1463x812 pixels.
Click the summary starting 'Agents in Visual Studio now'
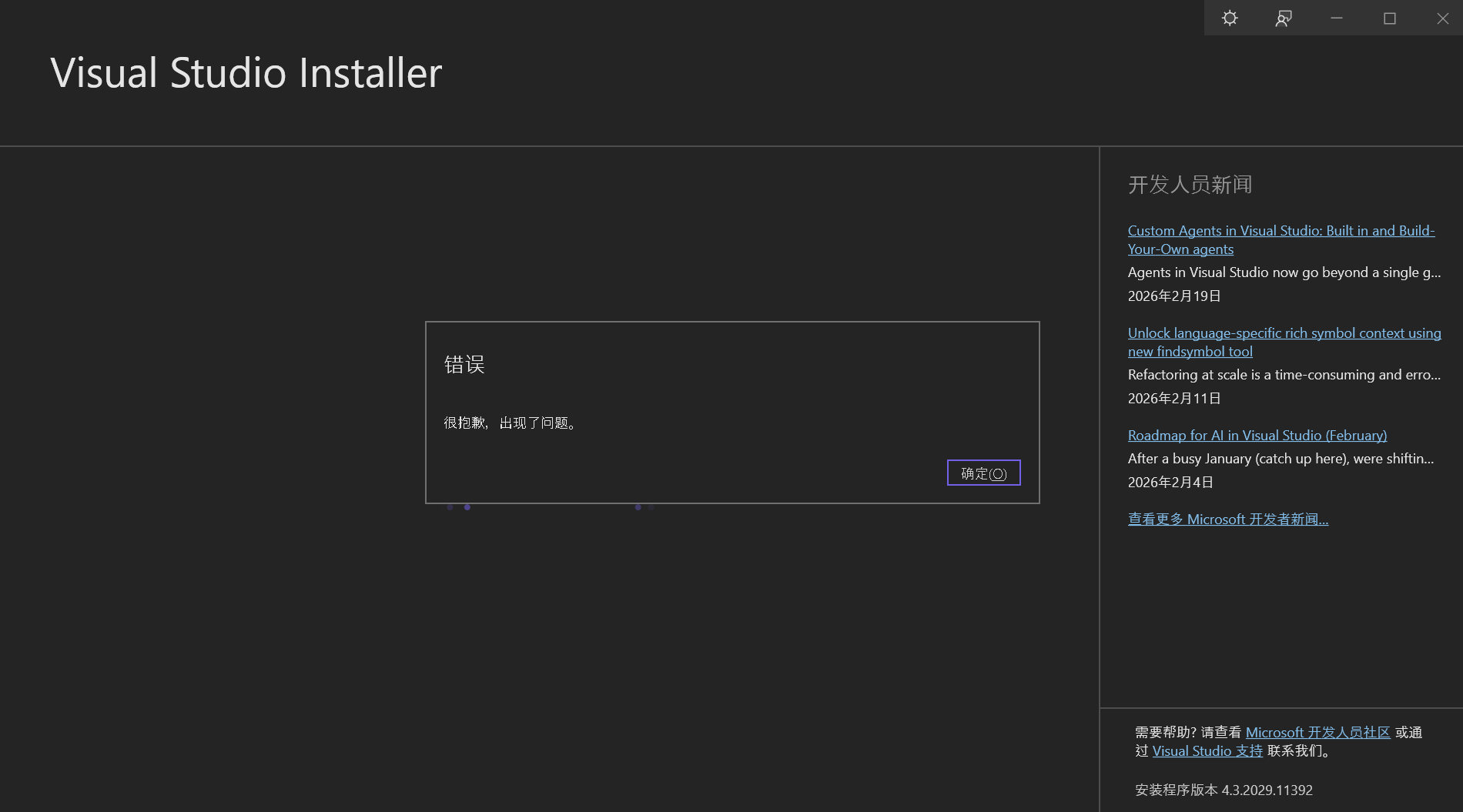pos(1284,272)
